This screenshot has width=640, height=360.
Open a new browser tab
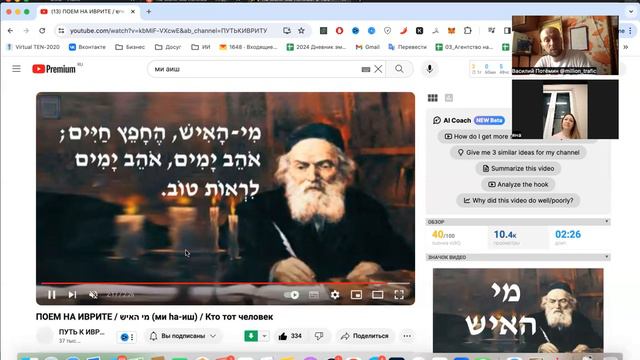149,12
